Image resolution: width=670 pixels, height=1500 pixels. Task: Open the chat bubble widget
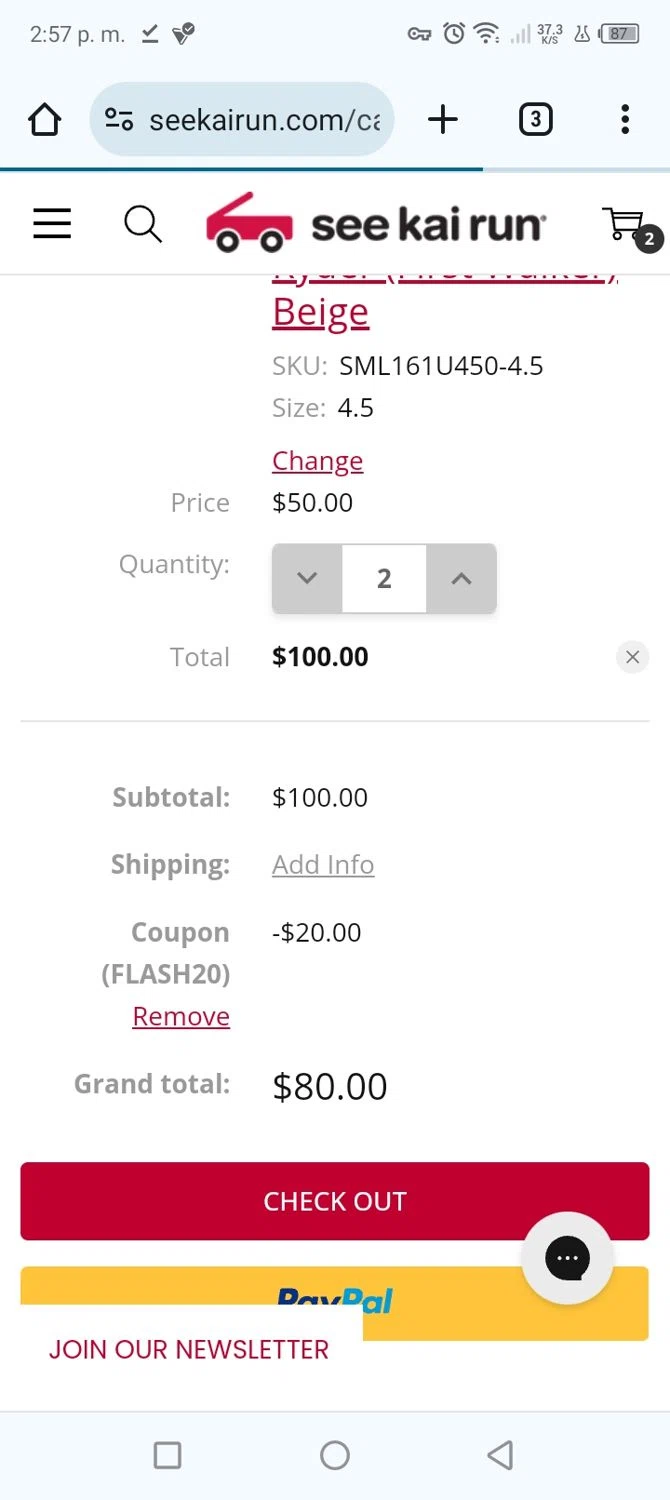[567, 1258]
